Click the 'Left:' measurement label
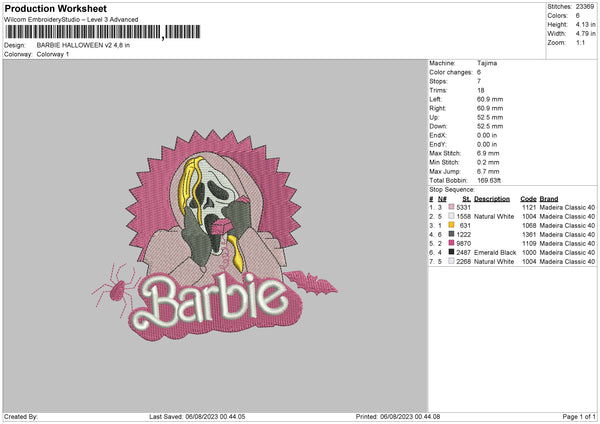 [435, 99]
